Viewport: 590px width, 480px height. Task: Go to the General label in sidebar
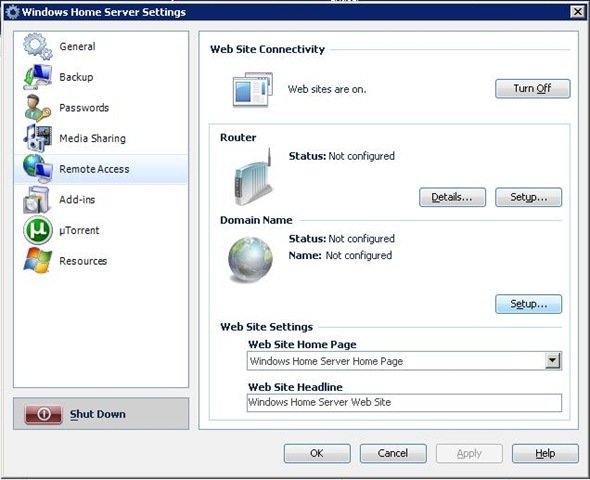(x=77, y=46)
